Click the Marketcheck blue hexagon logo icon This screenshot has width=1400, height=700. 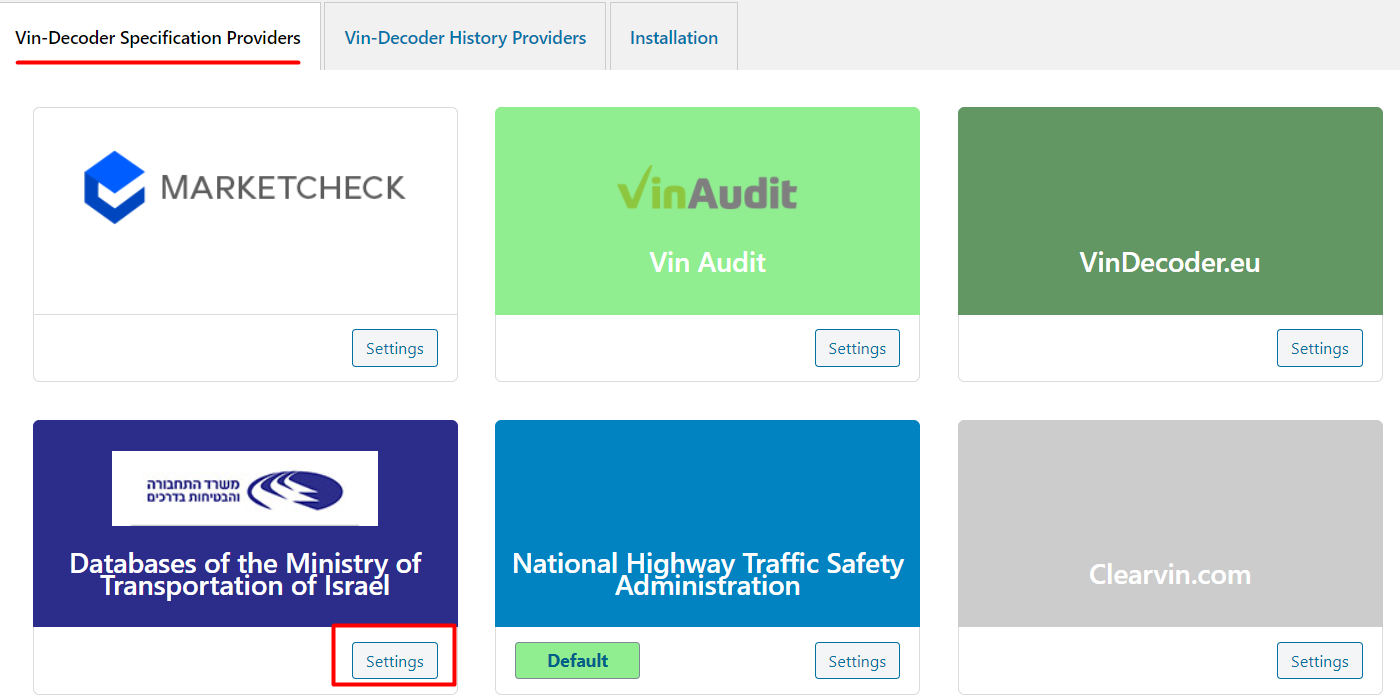[x=115, y=187]
